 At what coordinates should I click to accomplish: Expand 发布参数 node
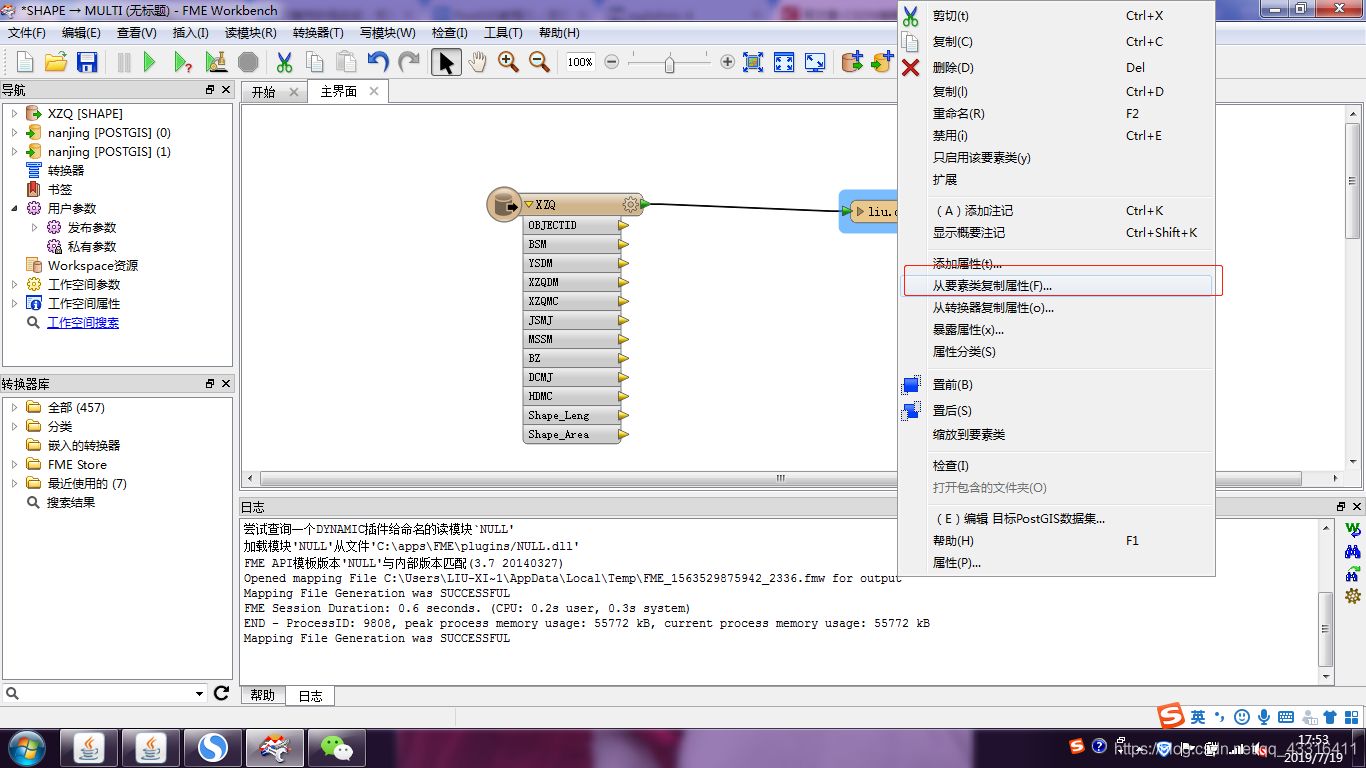[34, 228]
